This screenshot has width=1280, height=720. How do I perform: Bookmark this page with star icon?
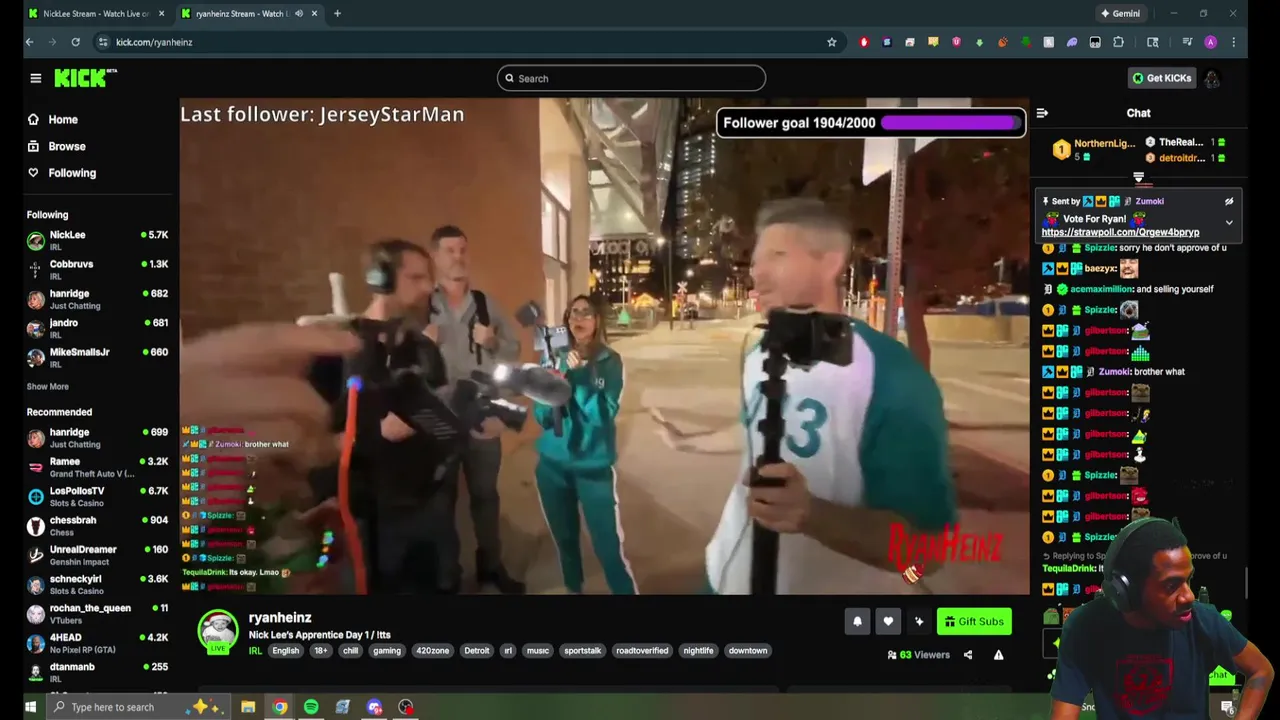[831, 42]
